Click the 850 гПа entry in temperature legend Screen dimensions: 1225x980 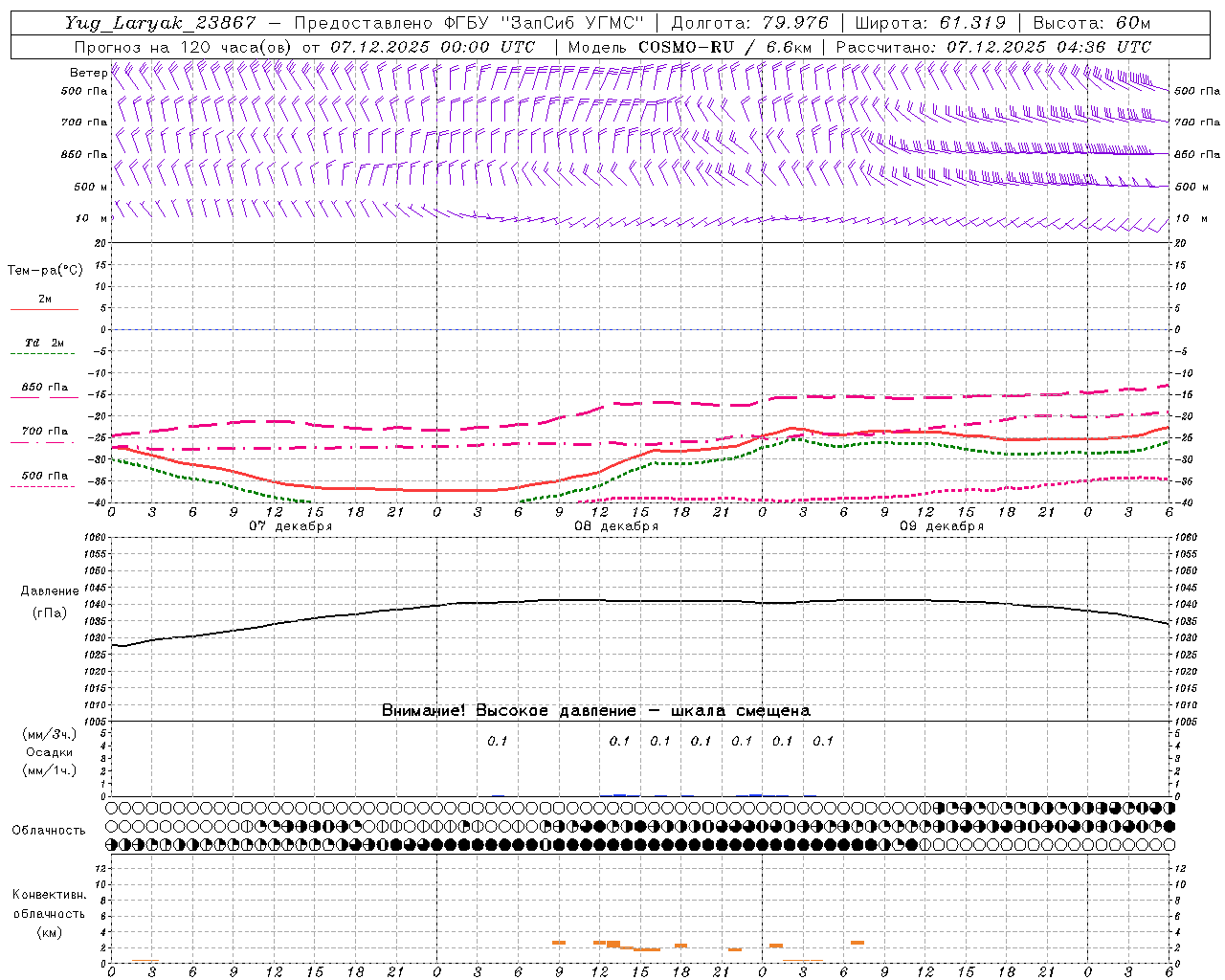point(44,388)
